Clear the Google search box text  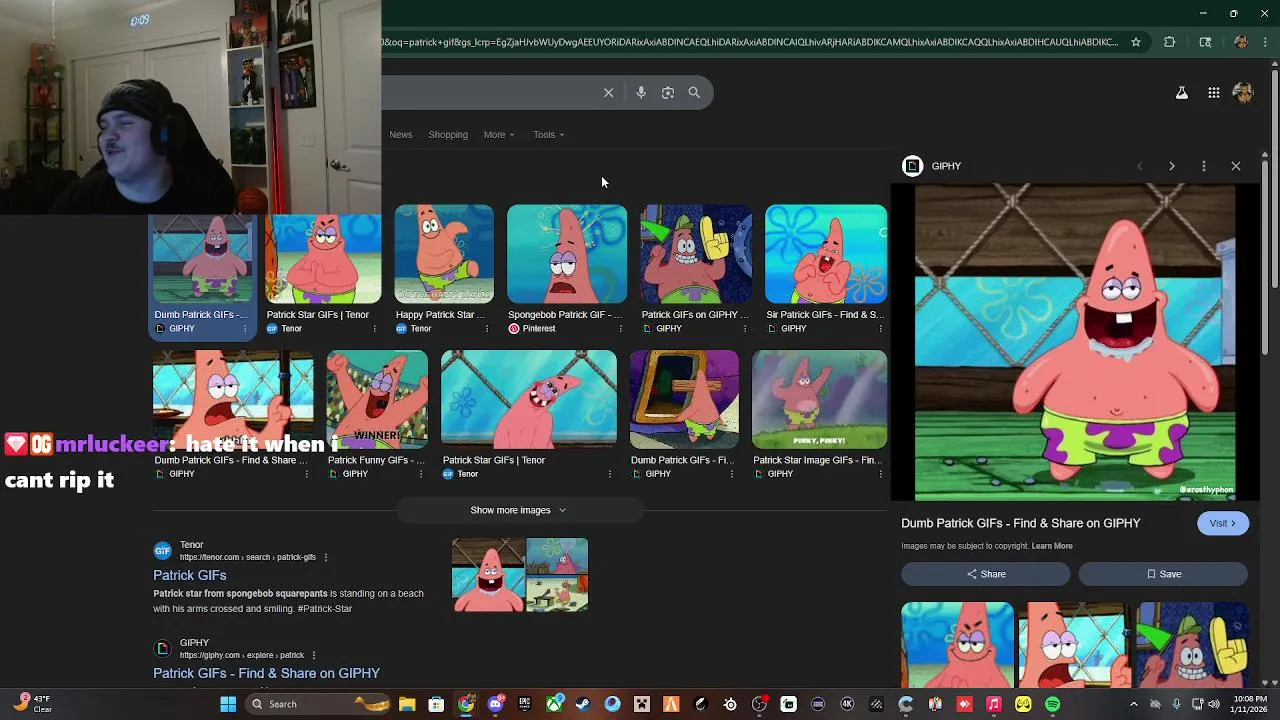(608, 92)
